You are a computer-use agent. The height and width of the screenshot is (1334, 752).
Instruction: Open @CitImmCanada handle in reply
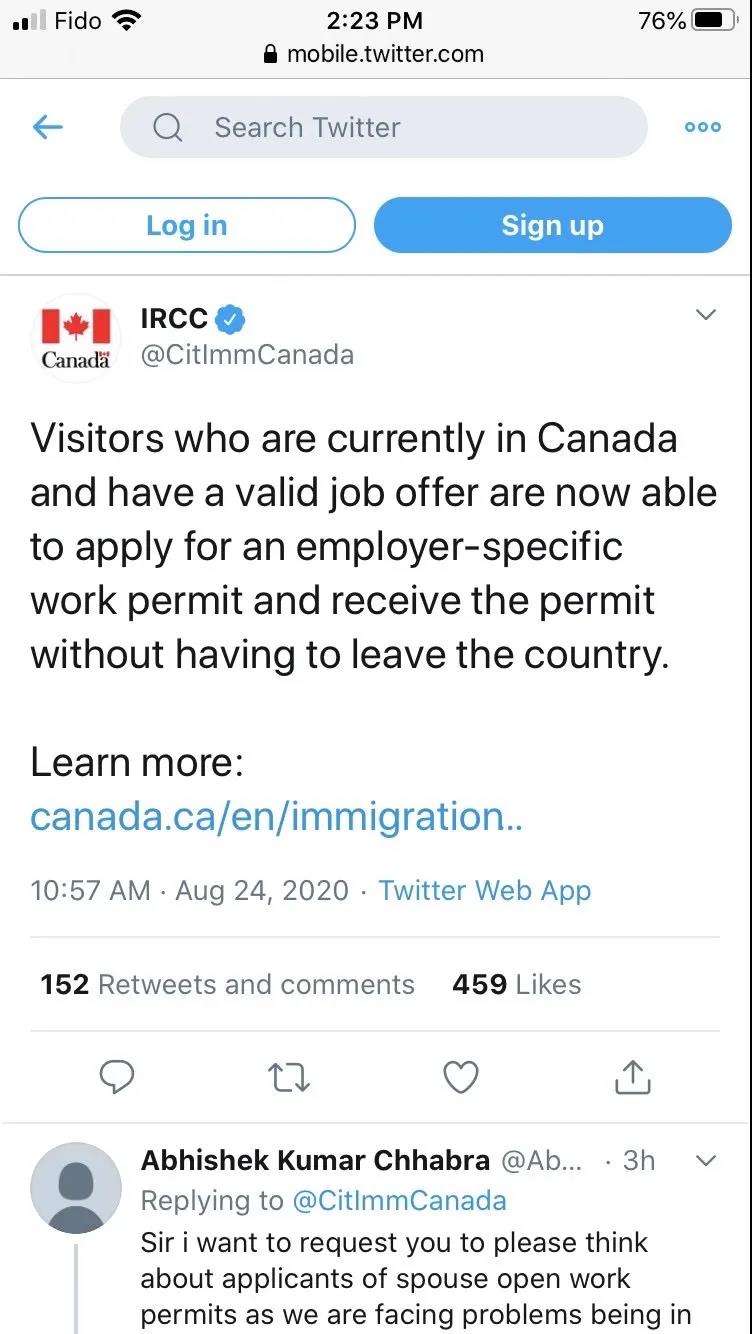pyautogui.click(x=399, y=1200)
